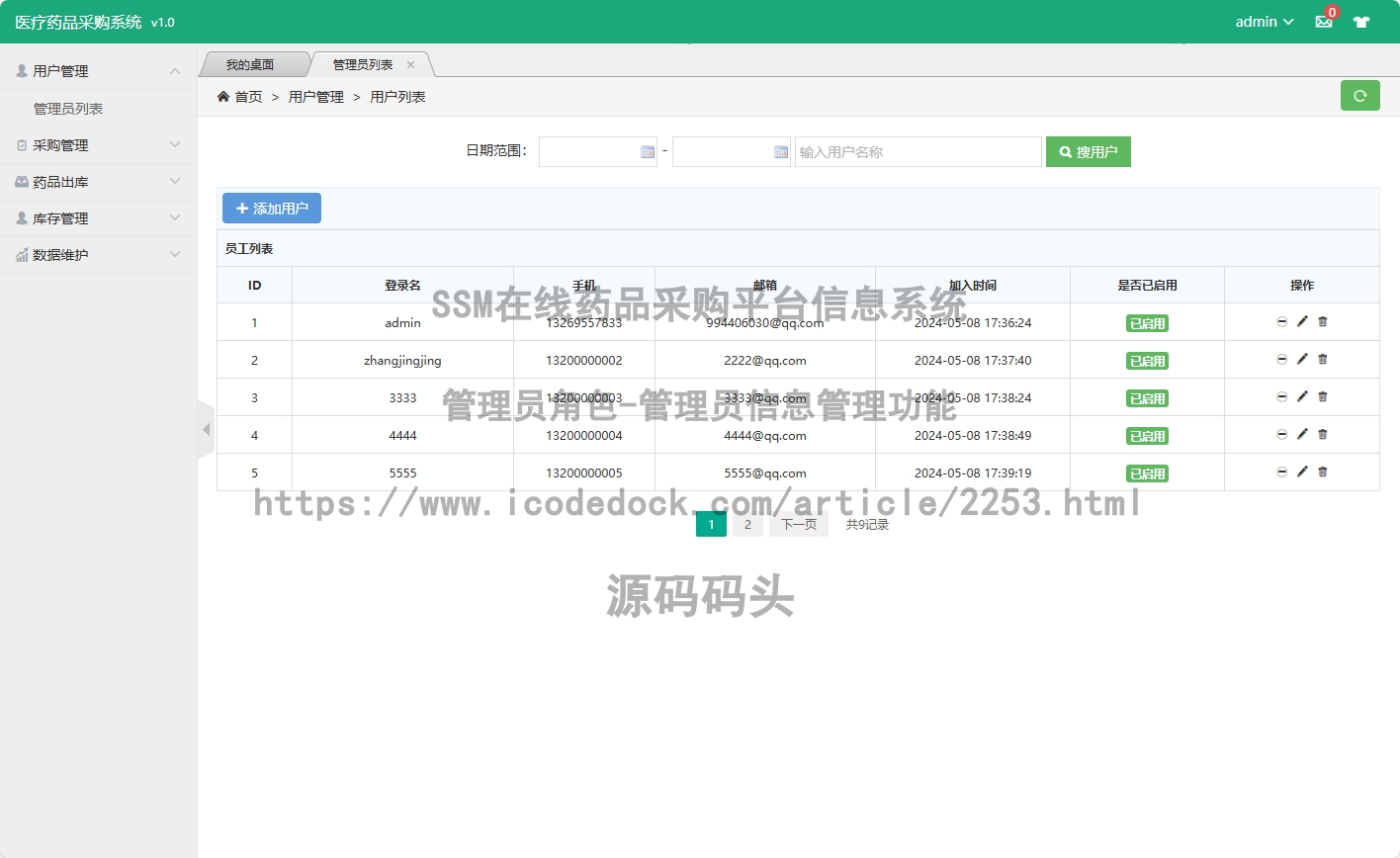Click the 登录名 column header

(x=402, y=286)
